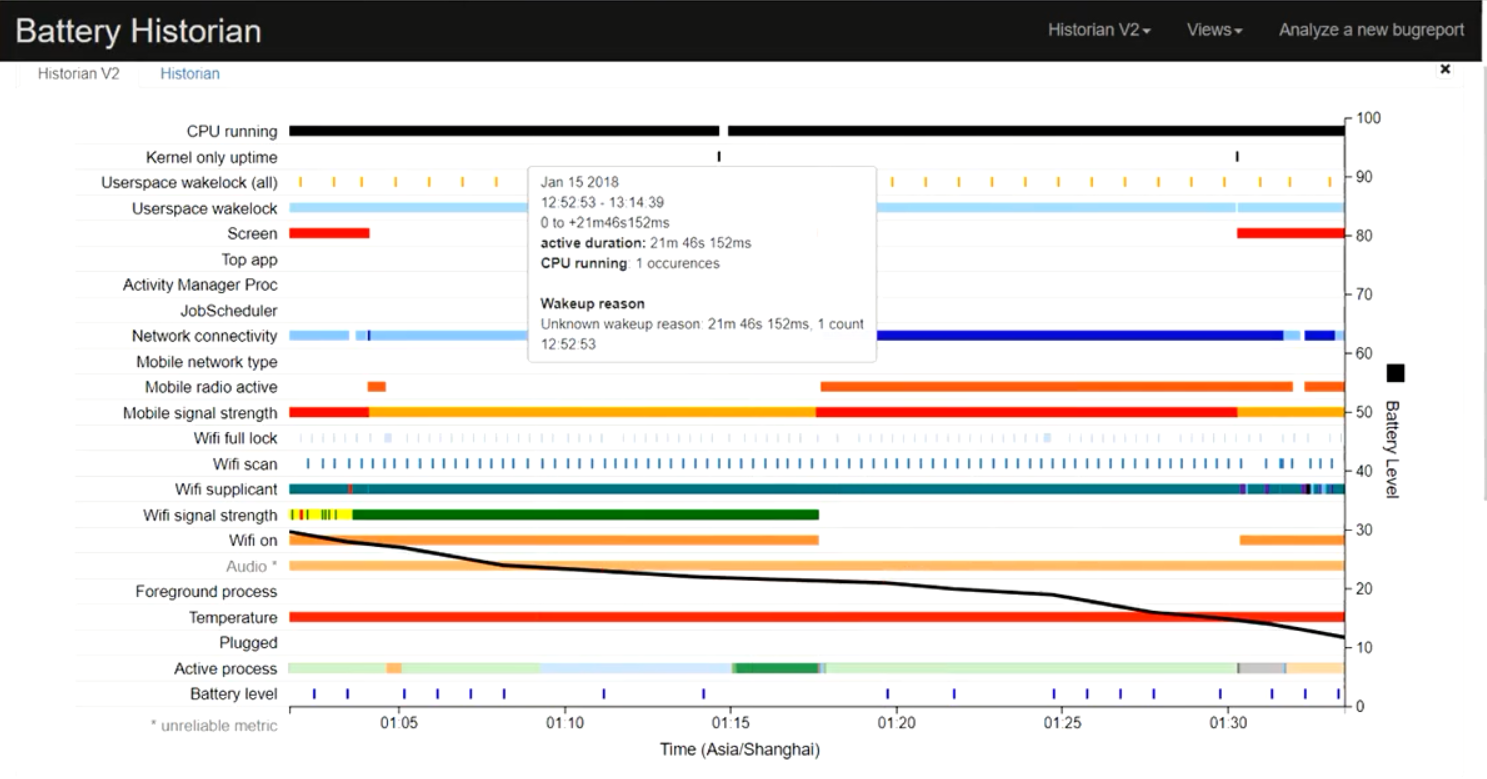Viewport: 1487px width, 779px height.
Task: Click the JobScheduler row label
Action: pos(229,311)
